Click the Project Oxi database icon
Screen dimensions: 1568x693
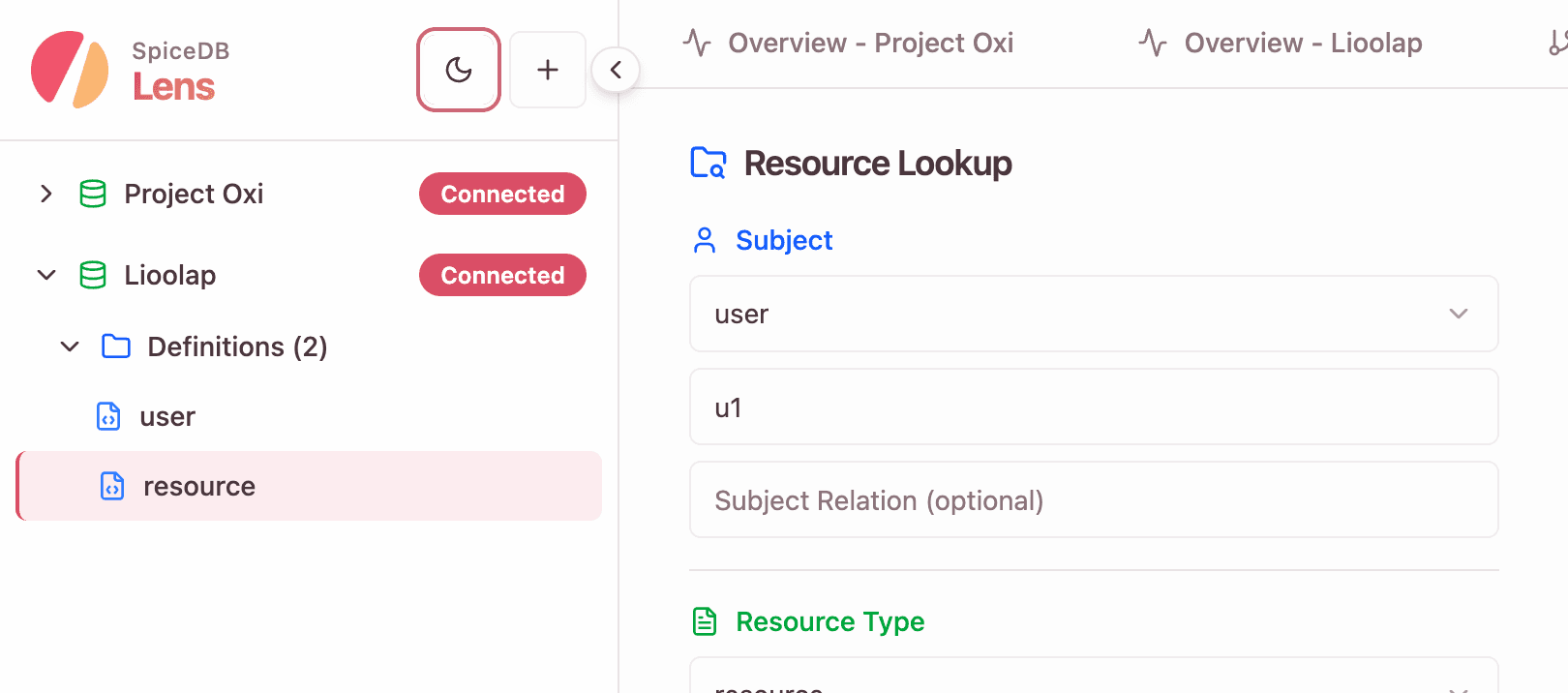93,195
